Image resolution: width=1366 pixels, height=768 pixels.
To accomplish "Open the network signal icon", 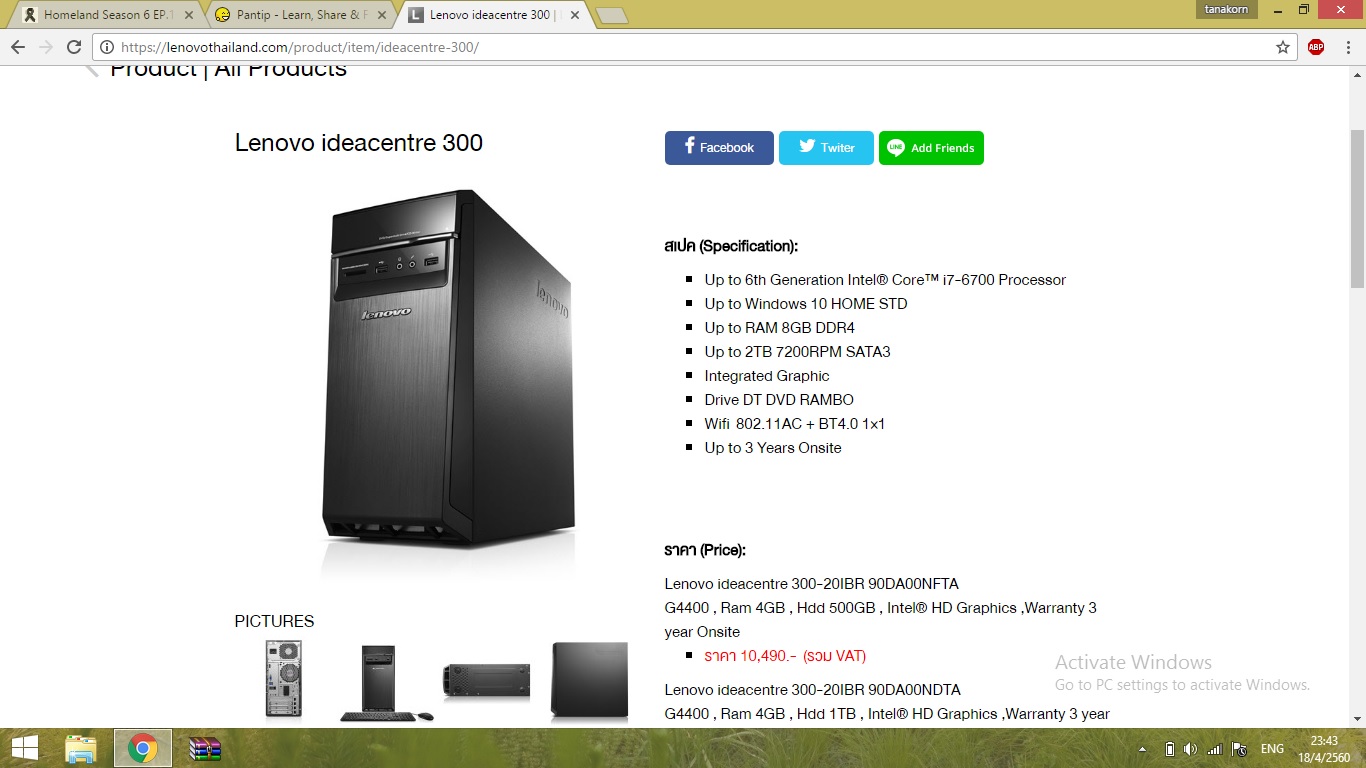I will point(1214,749).
